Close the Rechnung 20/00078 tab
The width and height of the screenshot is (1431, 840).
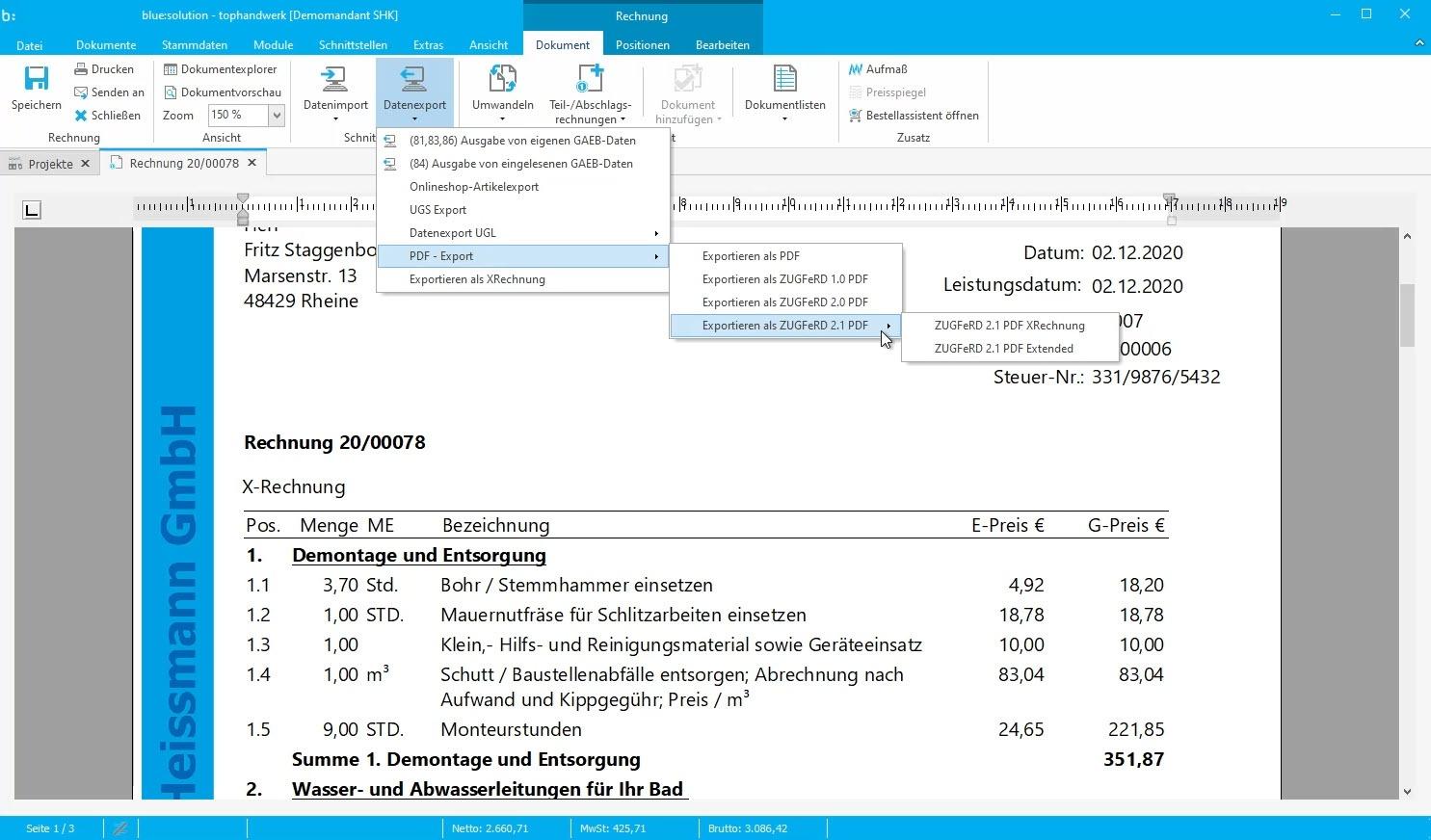click(x=252, y=163)
